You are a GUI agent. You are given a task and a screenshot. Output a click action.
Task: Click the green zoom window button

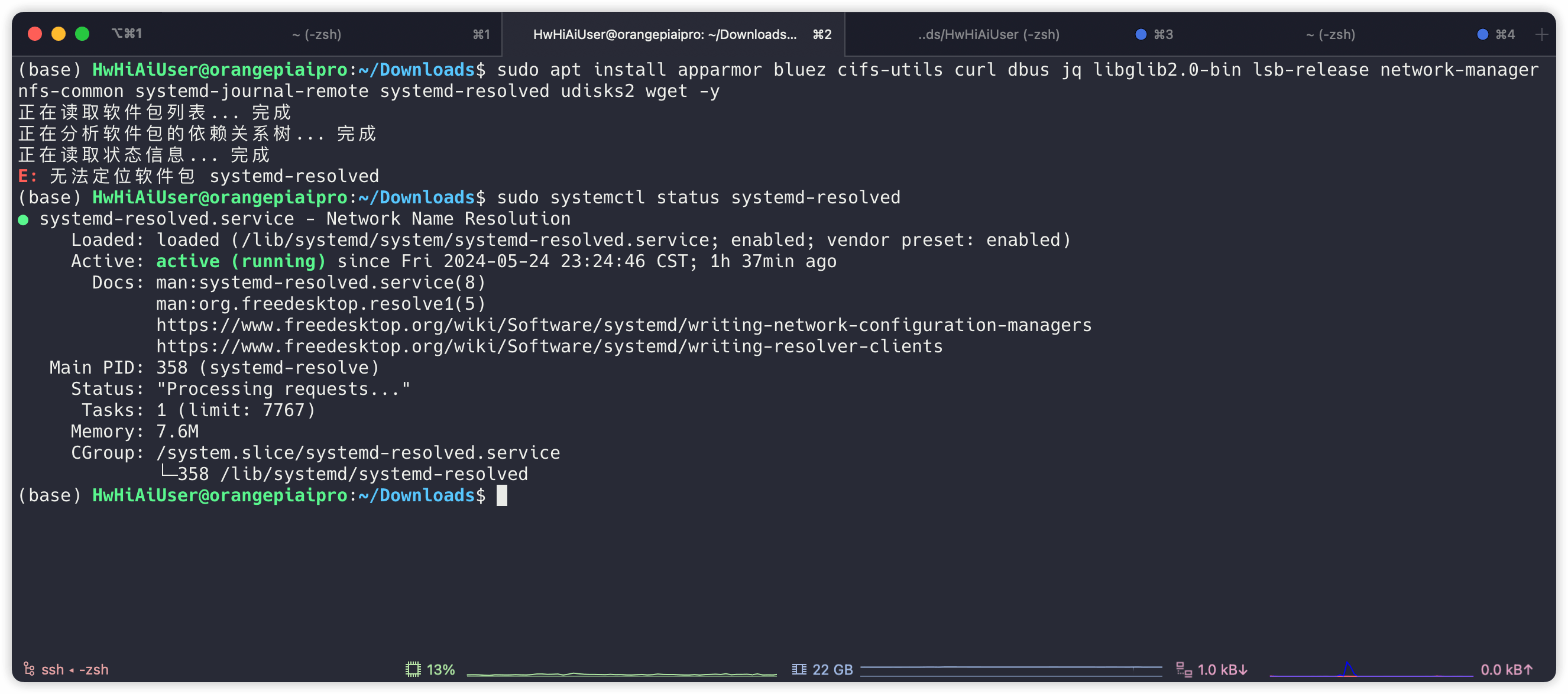82,34
